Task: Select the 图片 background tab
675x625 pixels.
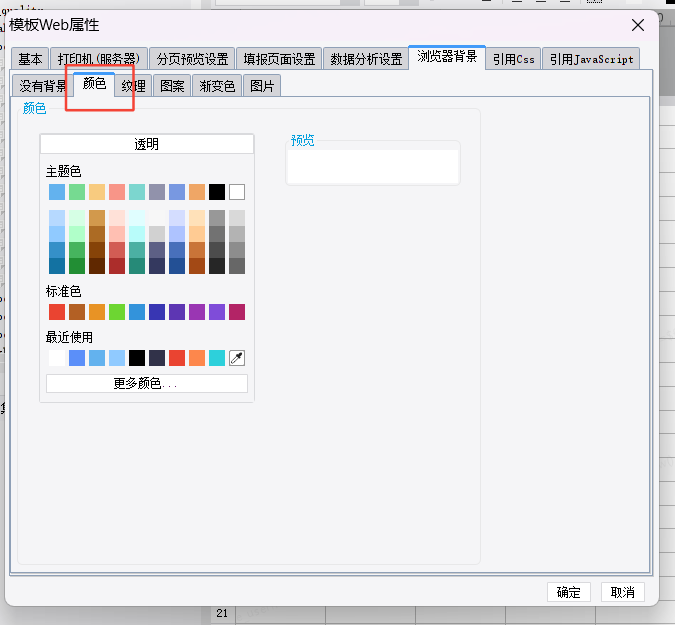Action: coord(262,86)
